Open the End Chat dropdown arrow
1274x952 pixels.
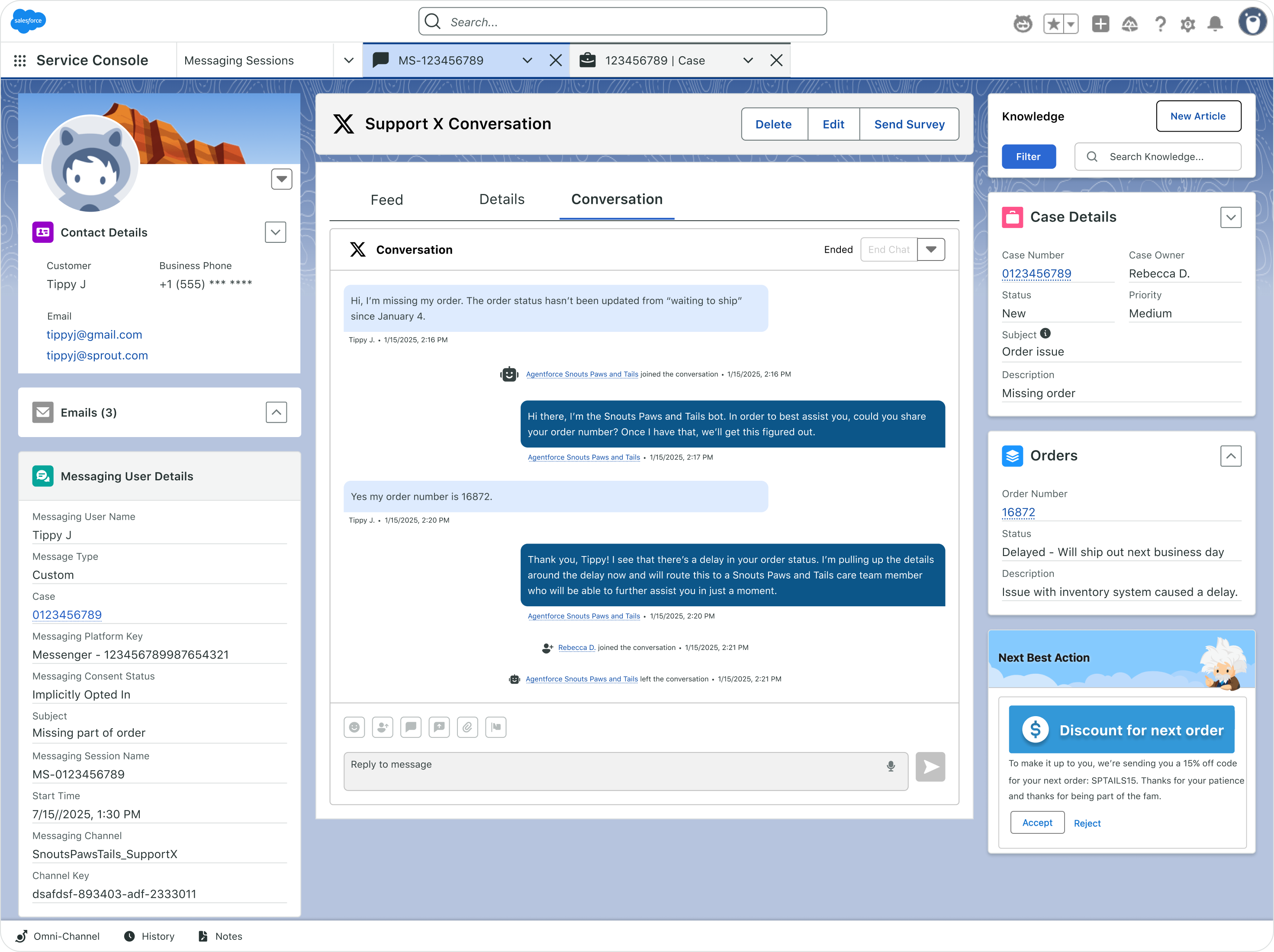(931, 249)
